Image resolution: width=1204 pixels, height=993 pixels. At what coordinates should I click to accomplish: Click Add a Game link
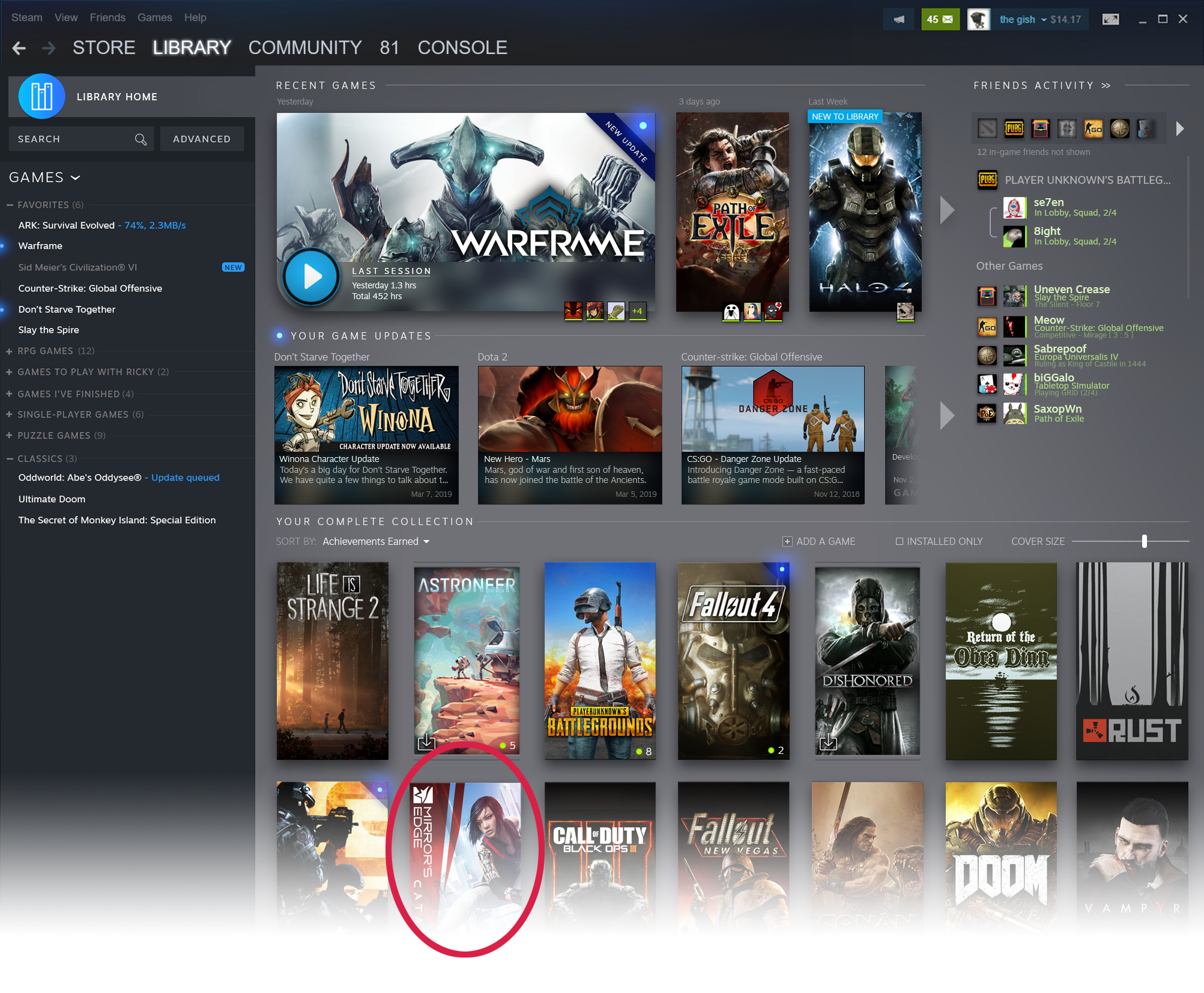pos(819,541)
